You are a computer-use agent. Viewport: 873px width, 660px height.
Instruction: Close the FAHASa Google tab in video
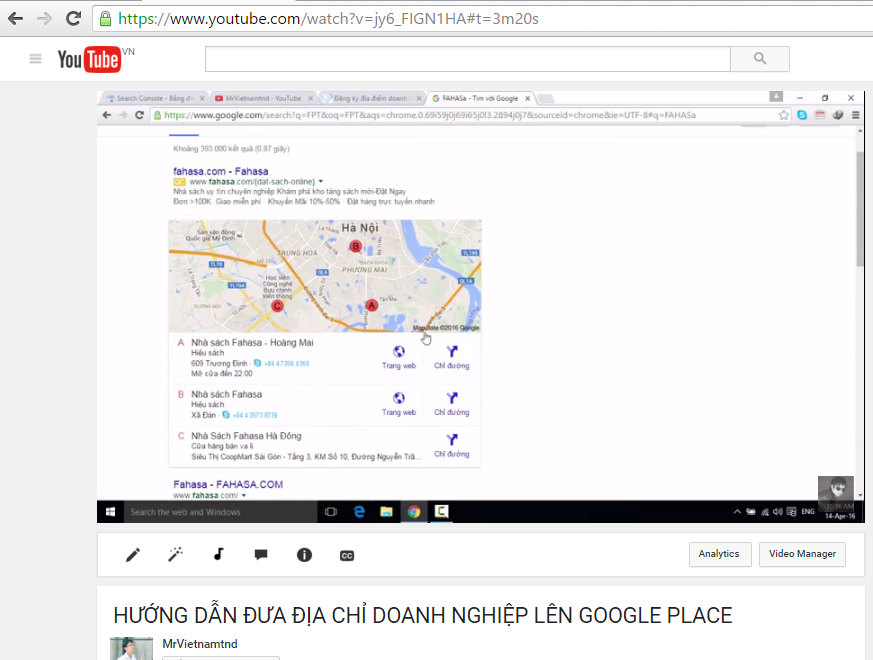(528, 99)
